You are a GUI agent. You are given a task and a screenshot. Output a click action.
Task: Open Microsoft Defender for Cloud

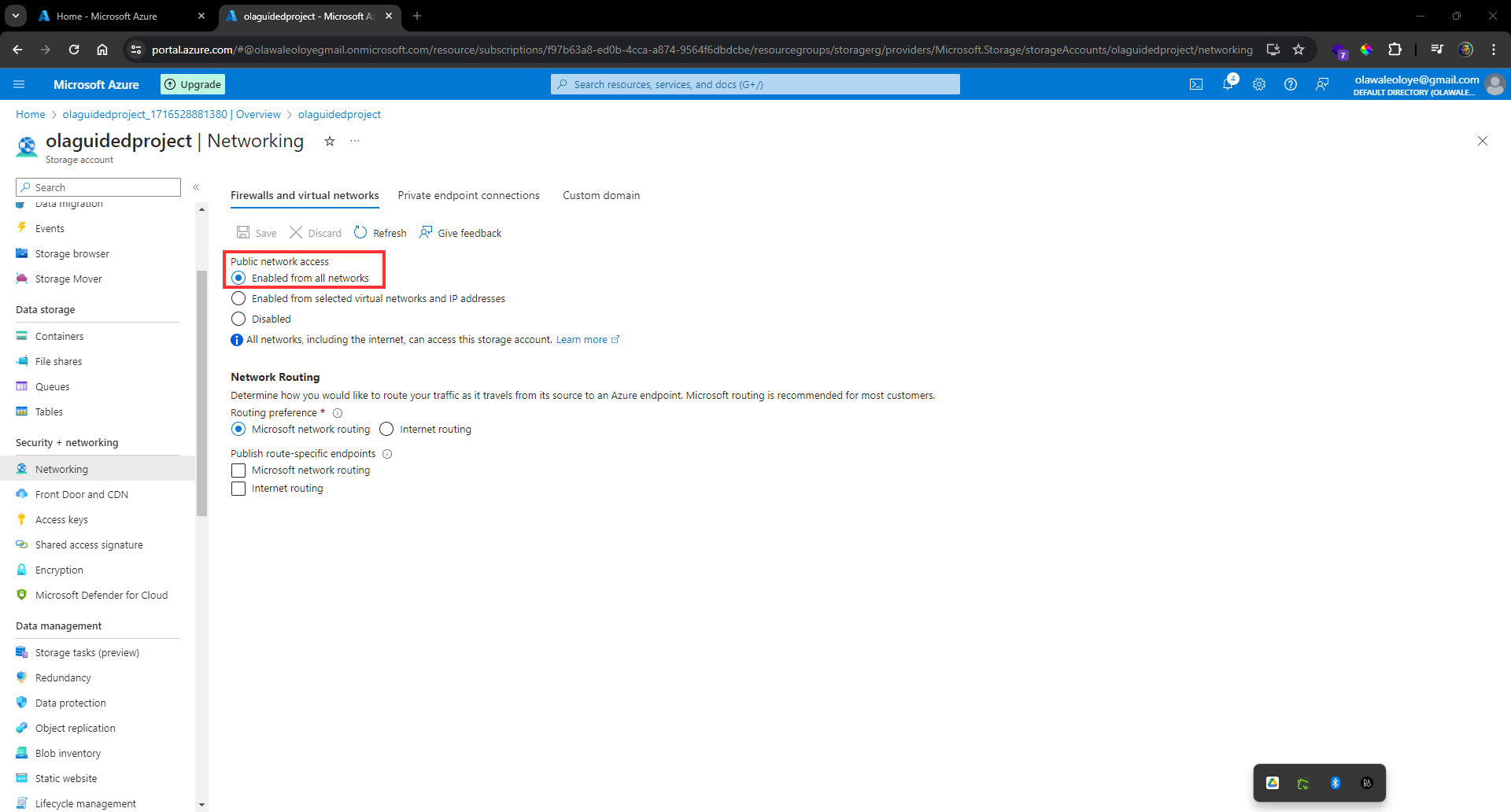[101, 595]
